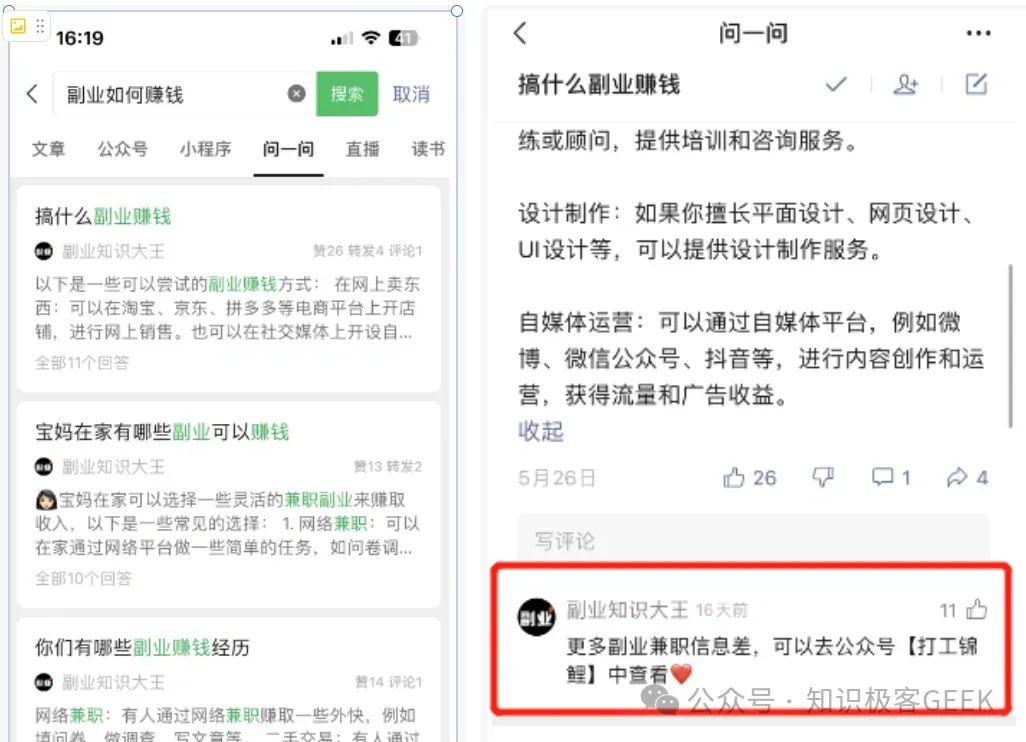Share answer using the forward arrow icon

pyautogui.click(x=967, y=478)
